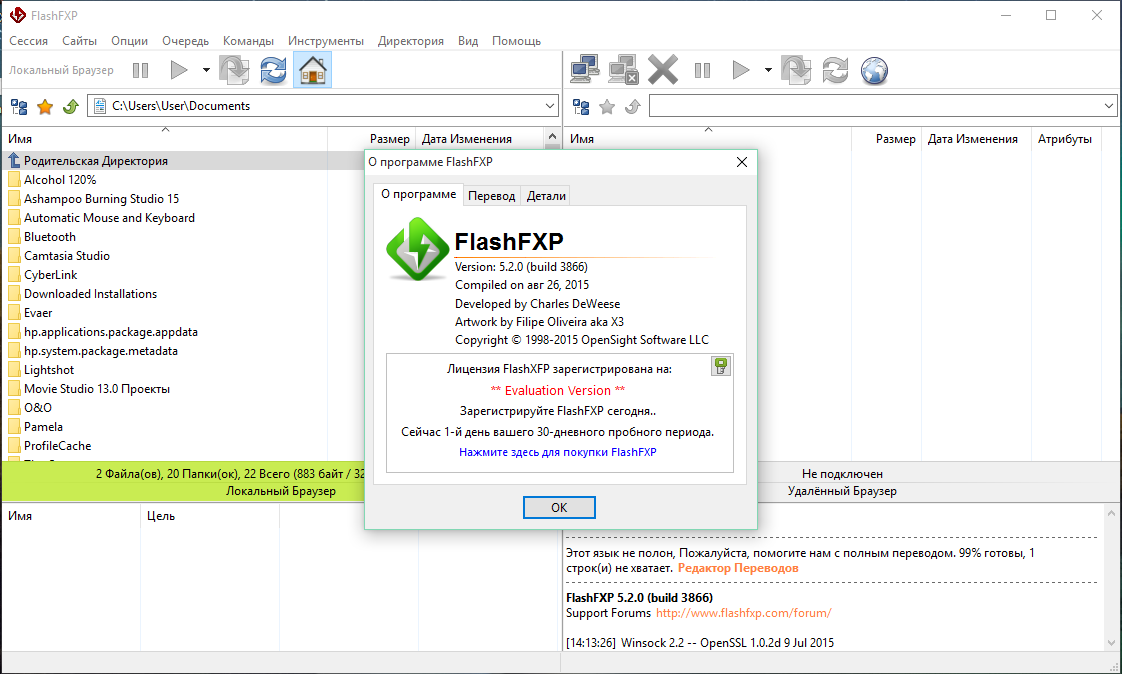Viewport: 1122px width, 674px height.
Task: Select Ashampoo Burning Studio 15 folder
Action: pyautogui.click(x=102, y=199)
